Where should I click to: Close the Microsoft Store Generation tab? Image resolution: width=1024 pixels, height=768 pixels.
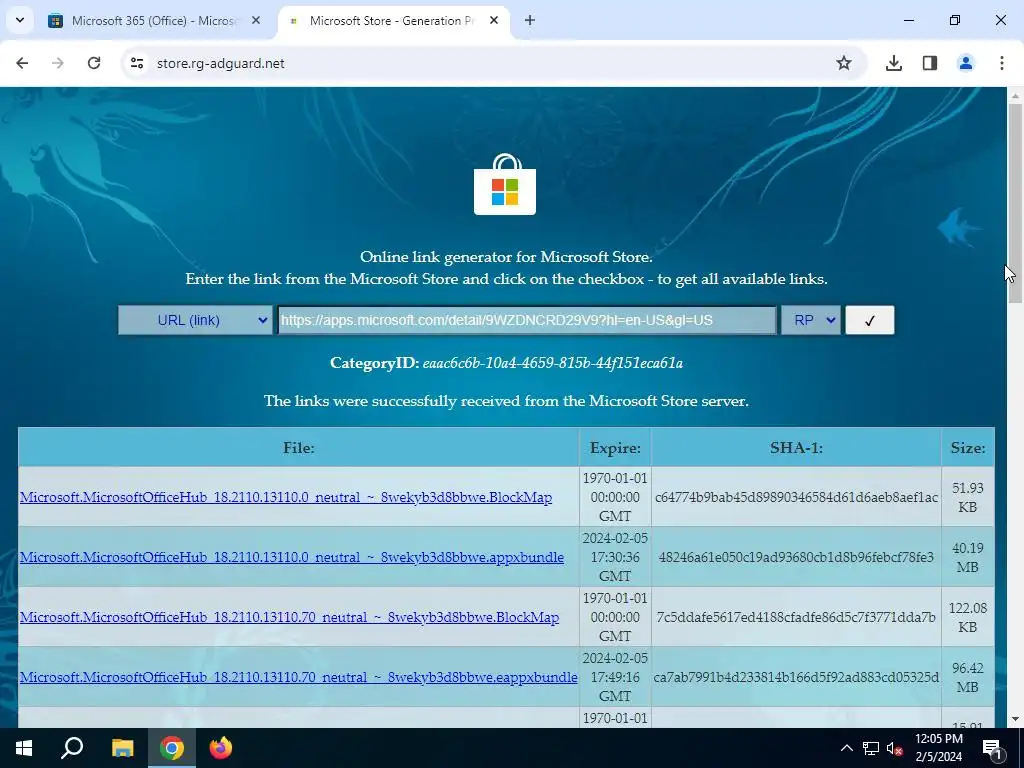click(494, 20)
